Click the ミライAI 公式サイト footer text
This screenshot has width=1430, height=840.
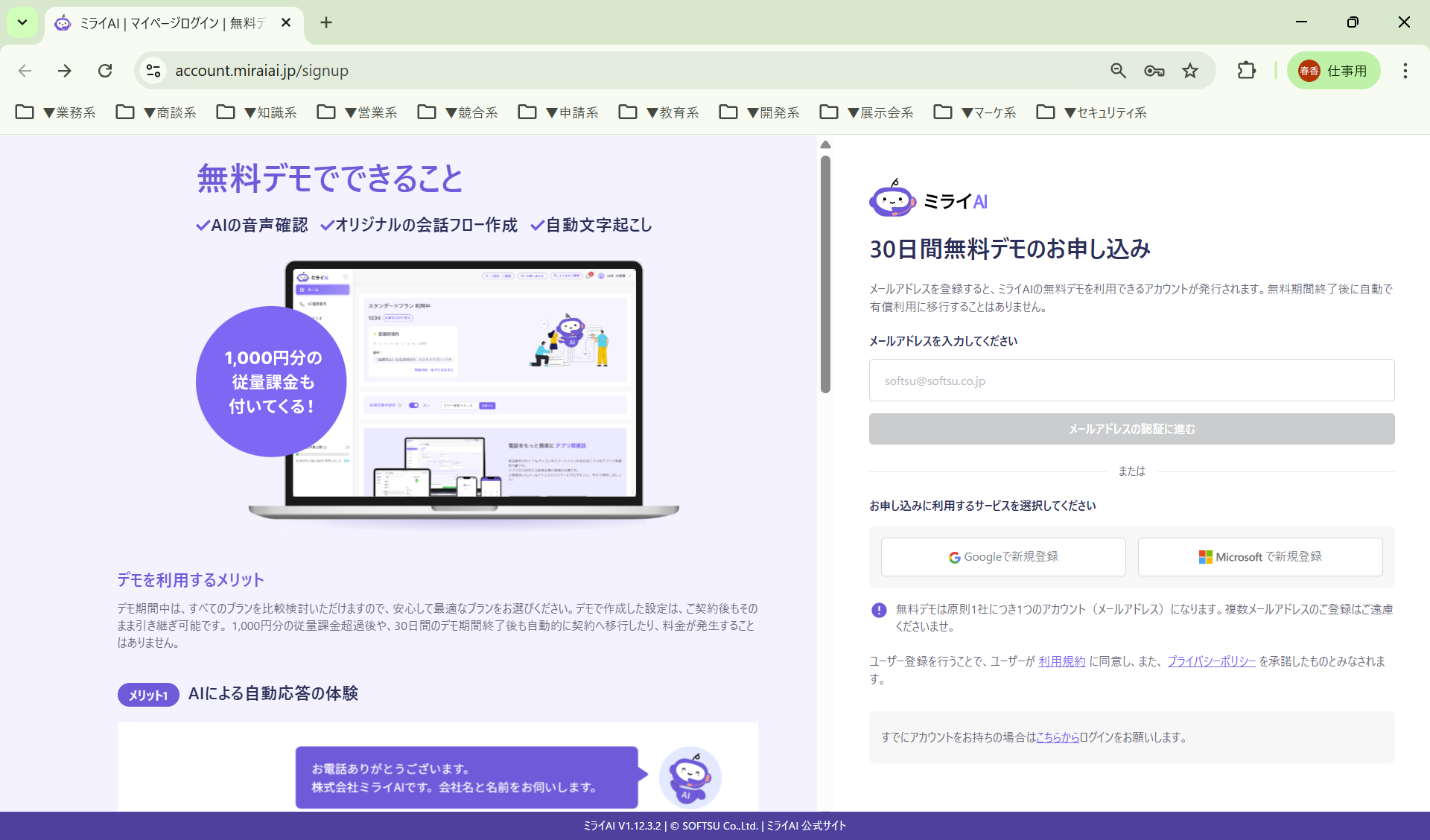click(807, 826)
